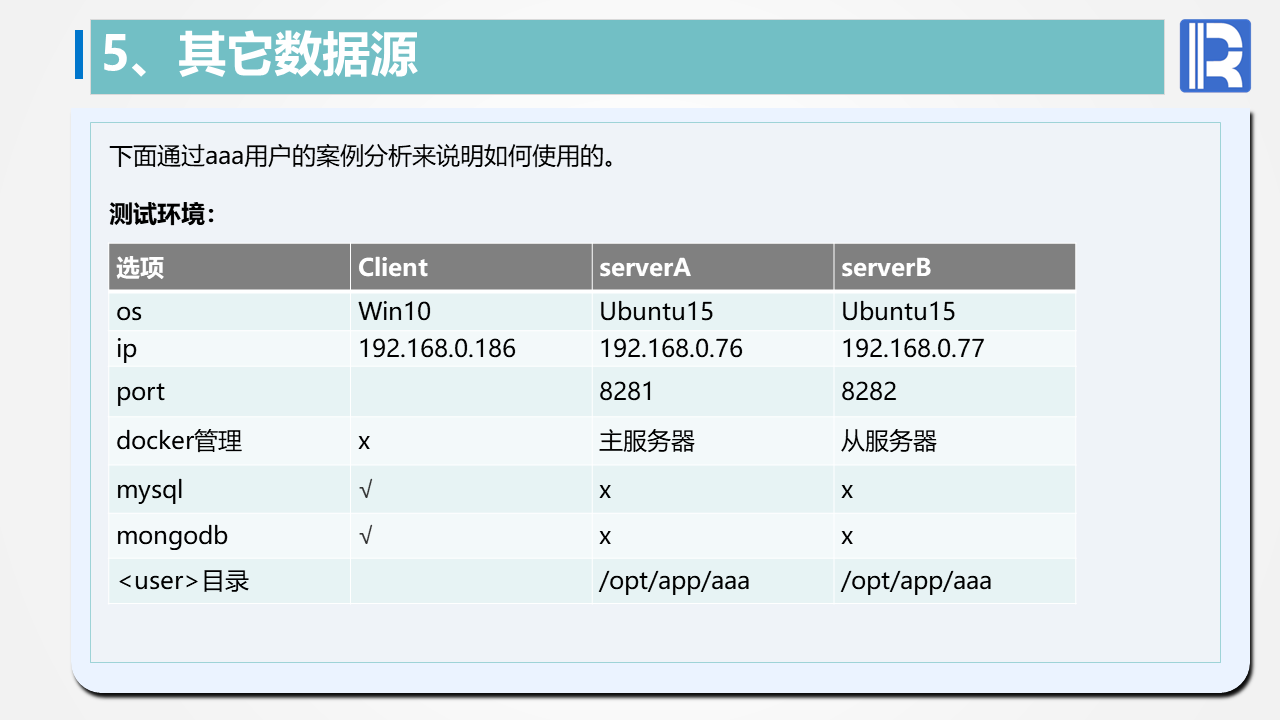Select the port 8281 cell
Image resolution: width=1280 pixels, height=720 pixels.
pyautogui.click(x=626, y=391)
